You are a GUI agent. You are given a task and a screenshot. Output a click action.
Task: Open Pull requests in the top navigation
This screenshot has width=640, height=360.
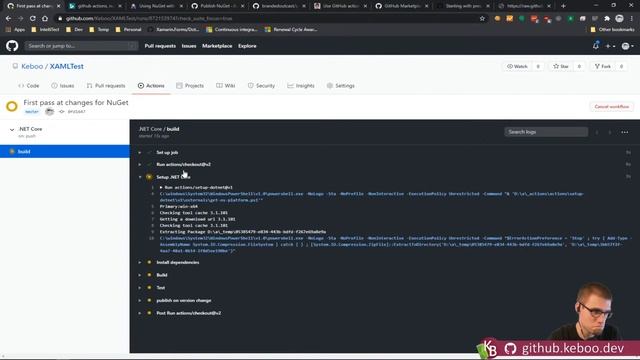[160, 46]
